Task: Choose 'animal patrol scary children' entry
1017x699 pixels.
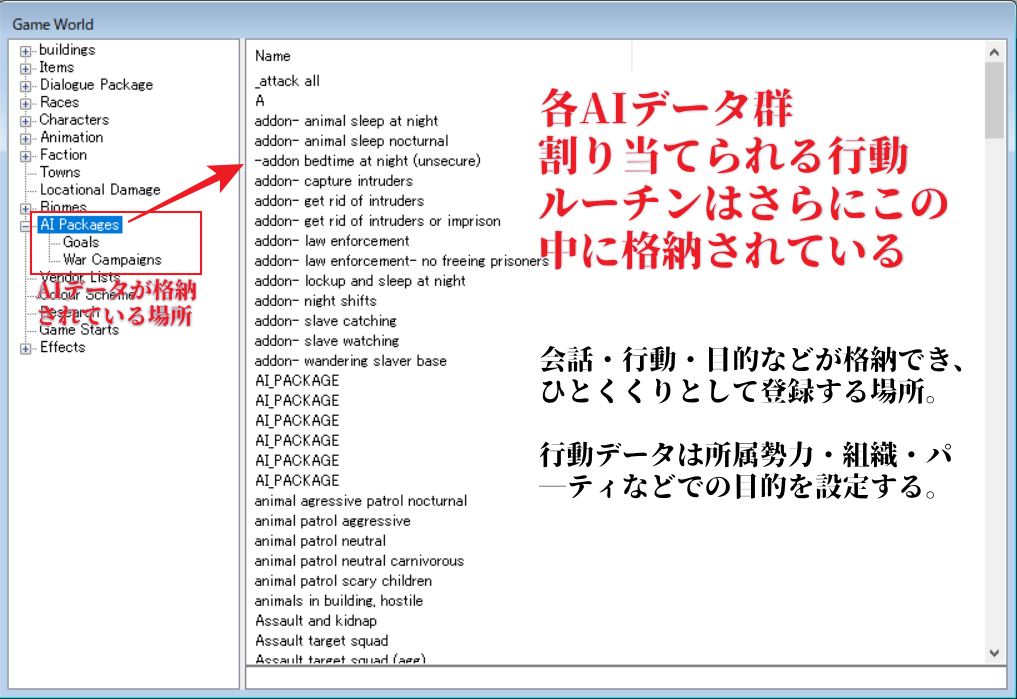Action: [x=343, y=581]
